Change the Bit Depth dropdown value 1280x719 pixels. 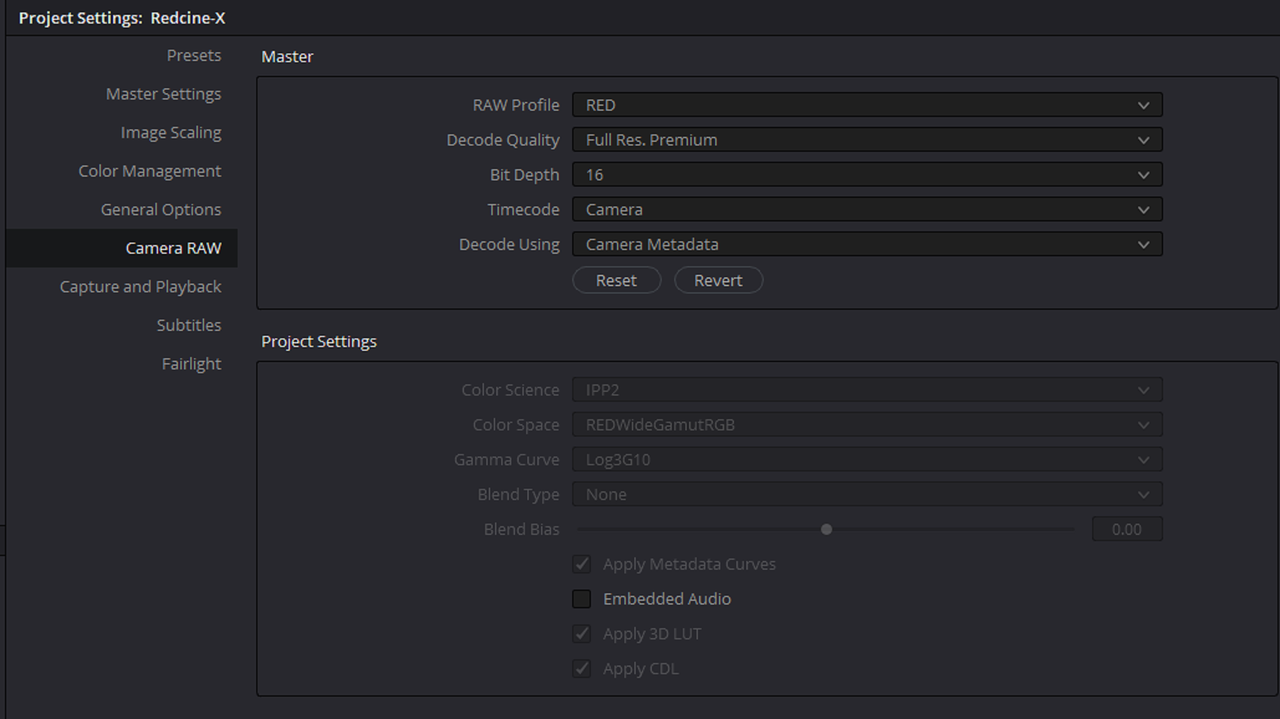[x=867, y=175]
